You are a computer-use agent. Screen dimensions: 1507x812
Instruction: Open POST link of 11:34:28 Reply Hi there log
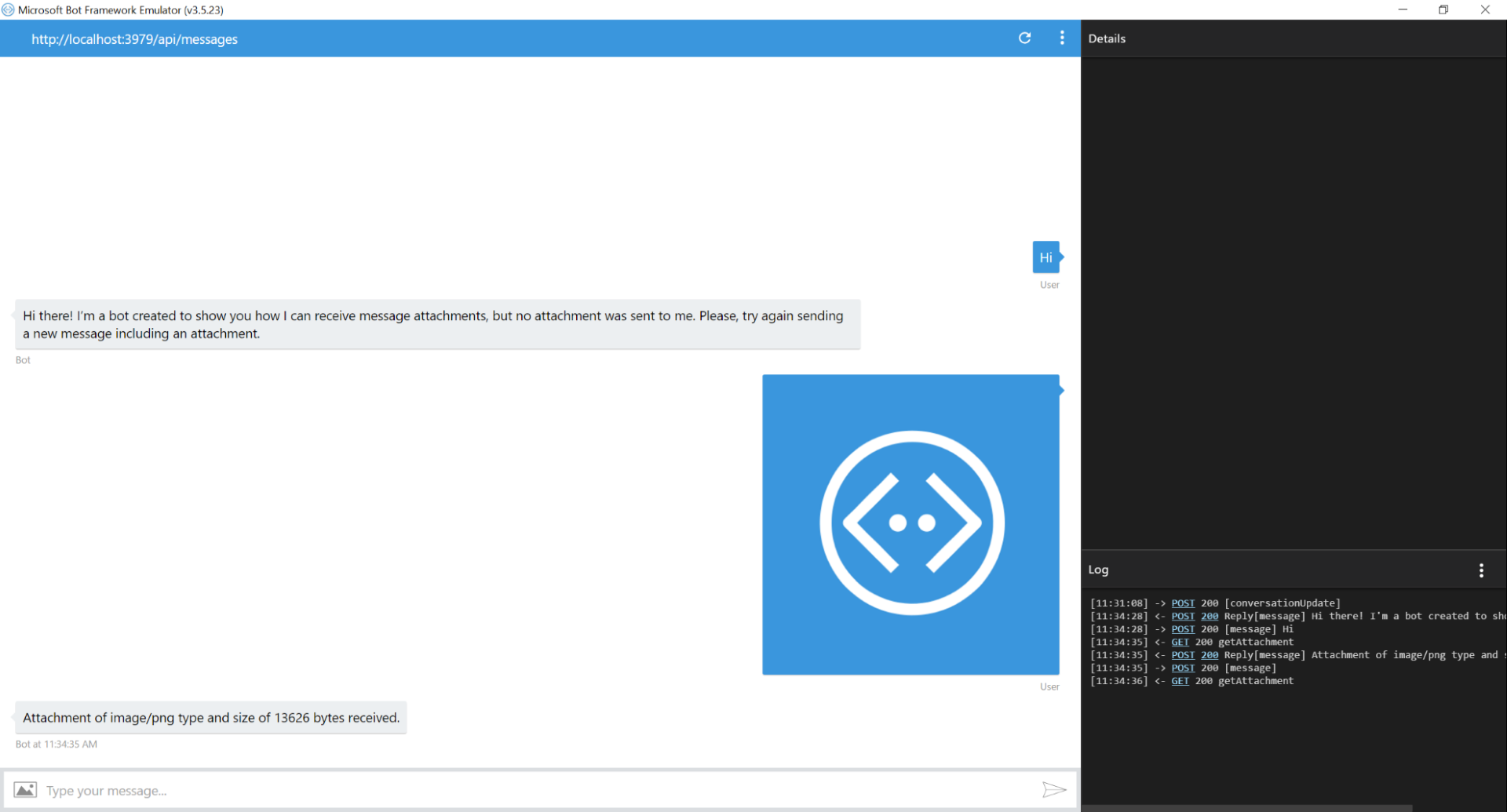click(1183, 617)
